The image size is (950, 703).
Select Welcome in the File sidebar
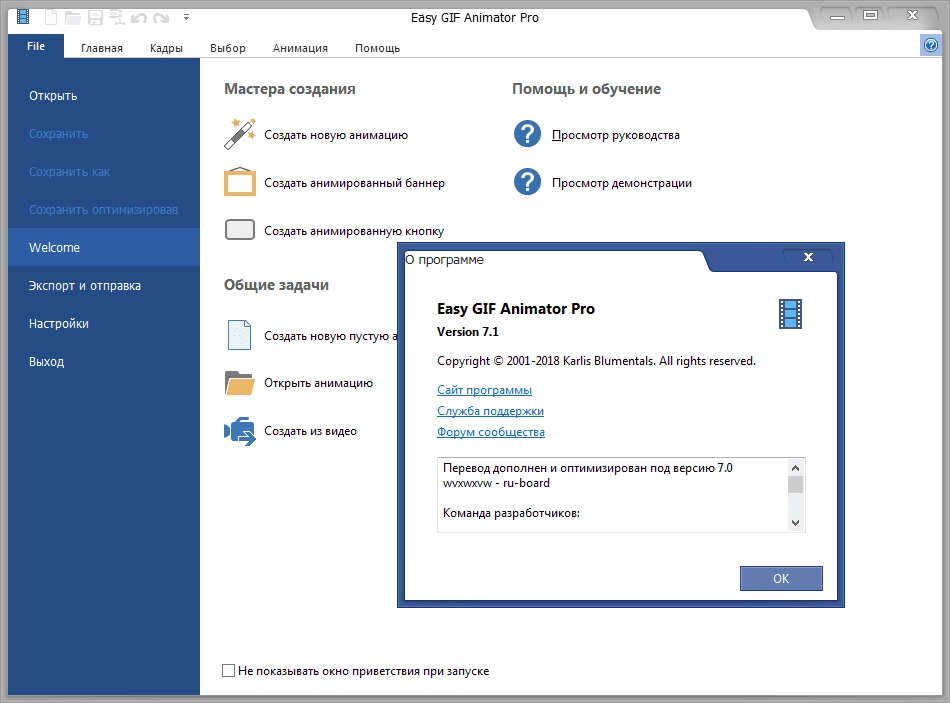pyautogui.click(x=104, y=247)
